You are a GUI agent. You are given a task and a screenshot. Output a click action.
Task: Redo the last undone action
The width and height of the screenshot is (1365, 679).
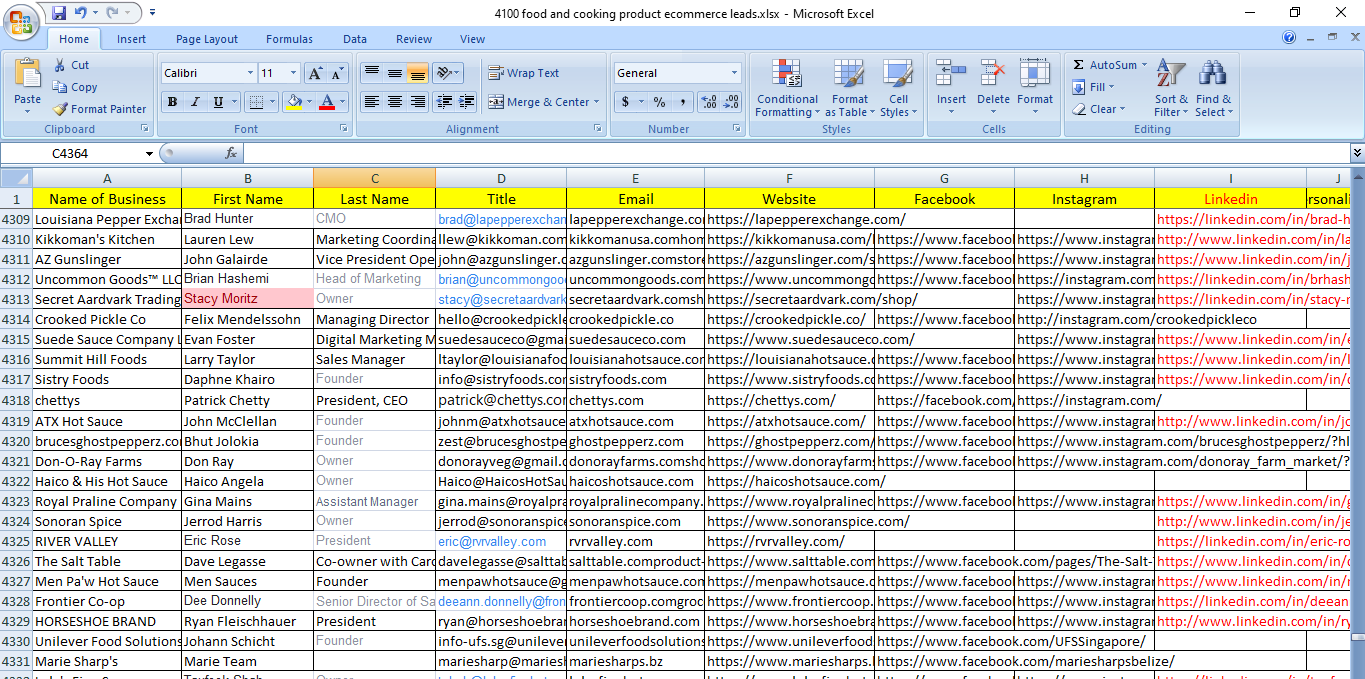(x=113, y=13)
